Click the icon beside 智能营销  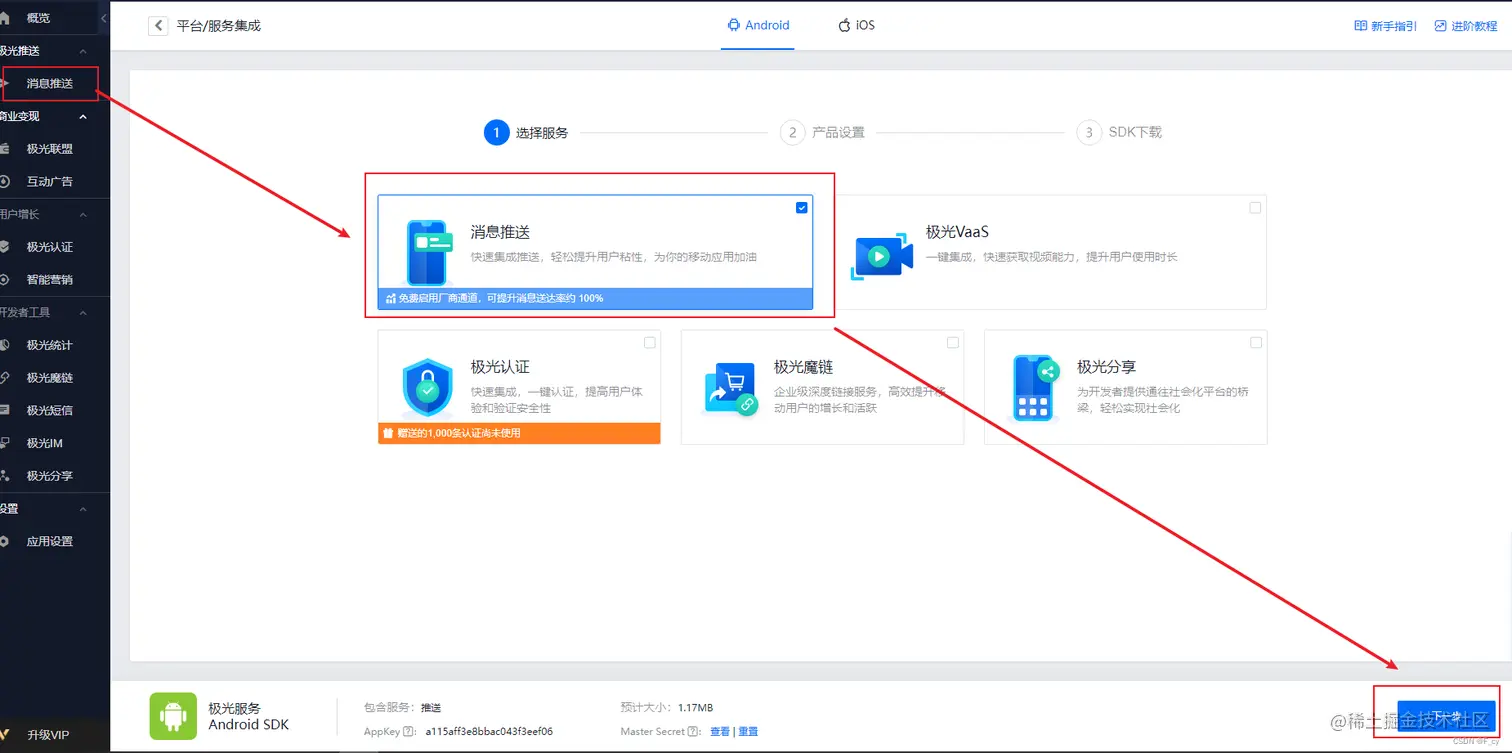pyautogui.click(x=5, y=279)
